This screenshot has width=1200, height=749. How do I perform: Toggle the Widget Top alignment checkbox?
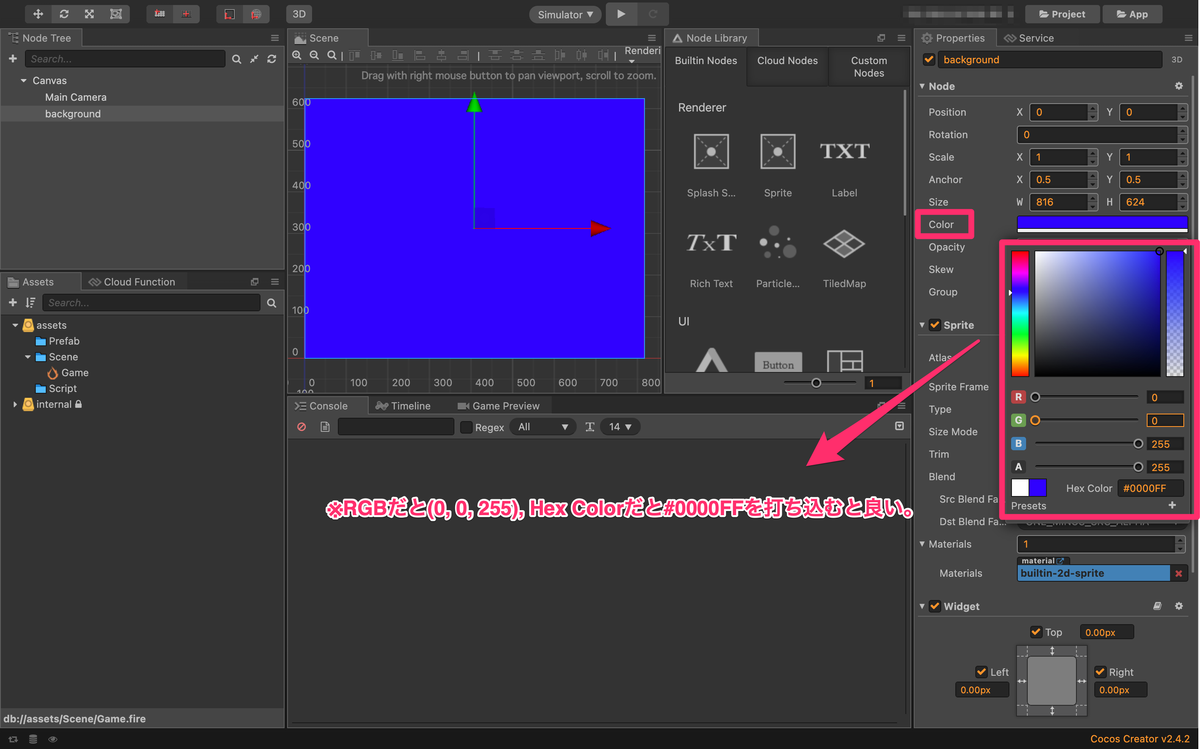tap(1036, 632)
